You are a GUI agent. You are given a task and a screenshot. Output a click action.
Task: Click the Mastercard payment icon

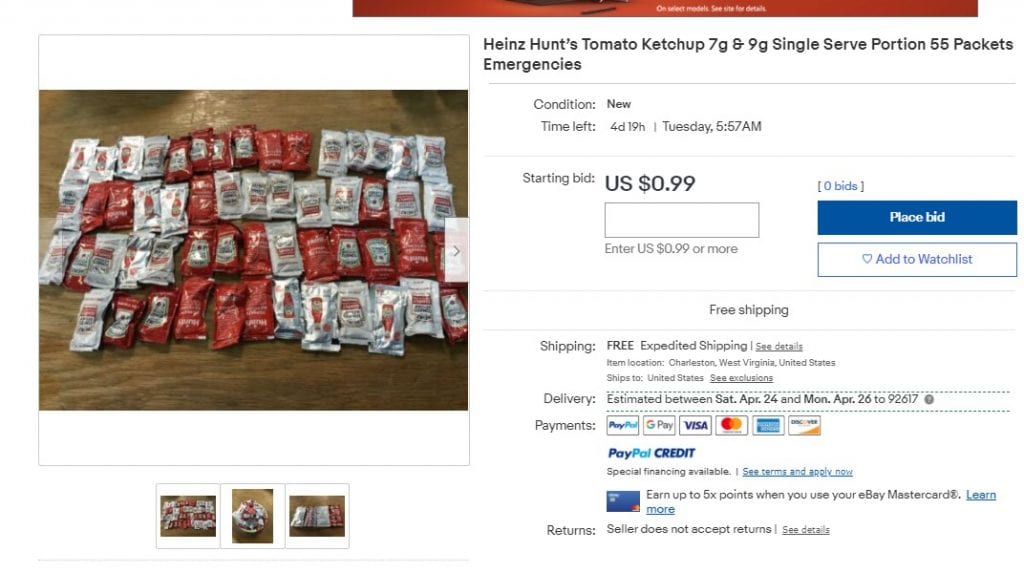pyautogui.click(x=731, y=425)
